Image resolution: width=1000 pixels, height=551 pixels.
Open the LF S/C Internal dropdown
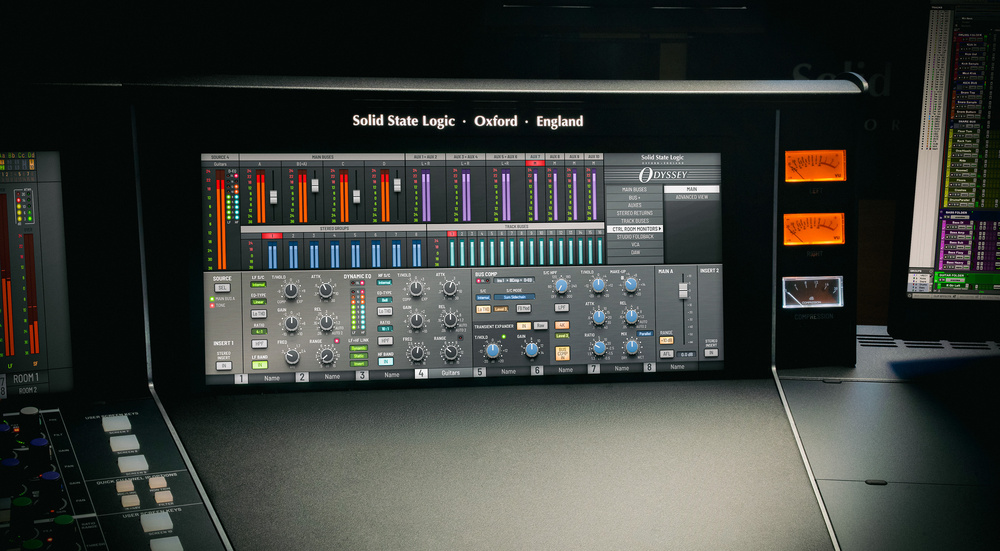click(258, 284)
